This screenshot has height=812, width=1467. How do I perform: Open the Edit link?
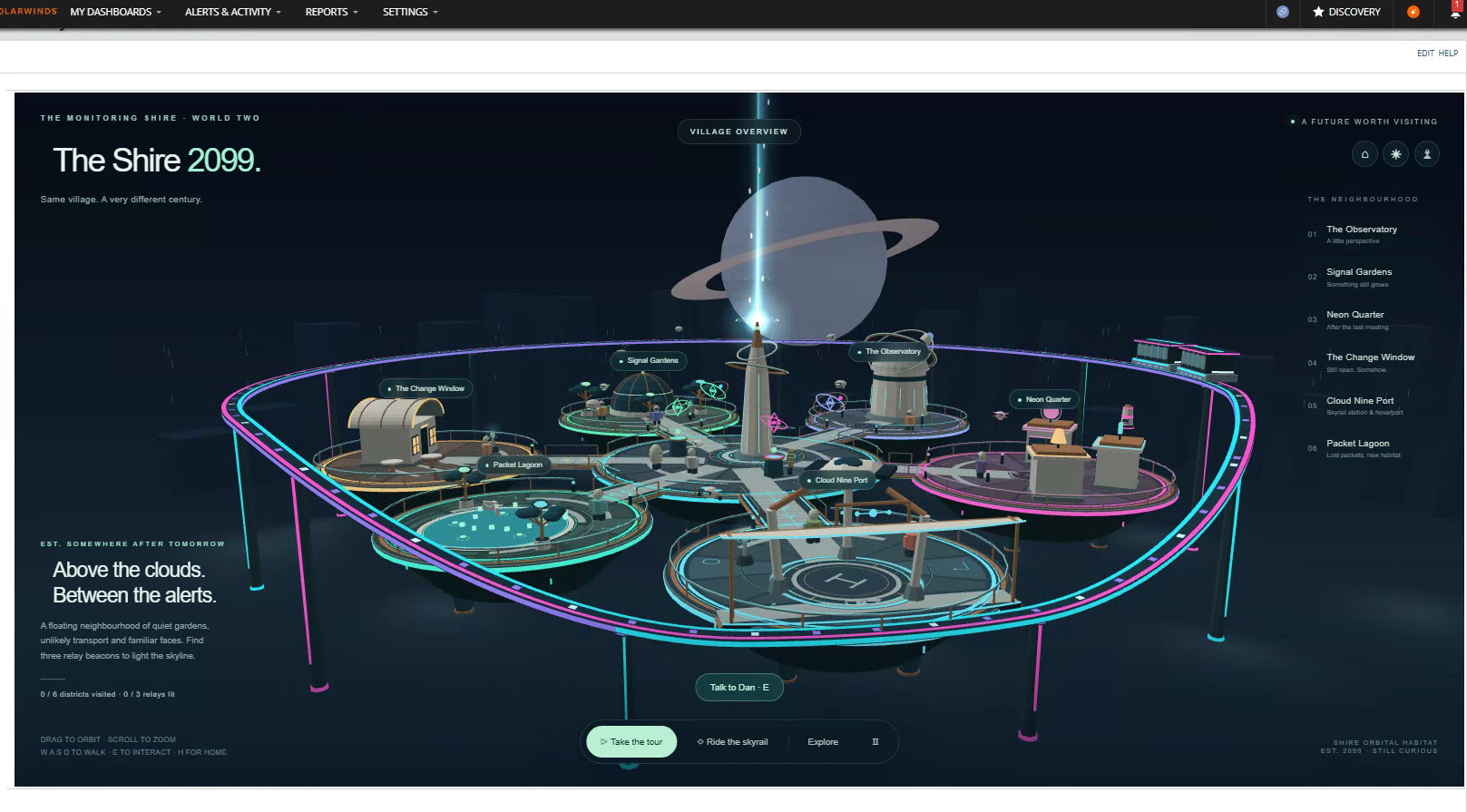point(1425,54)
